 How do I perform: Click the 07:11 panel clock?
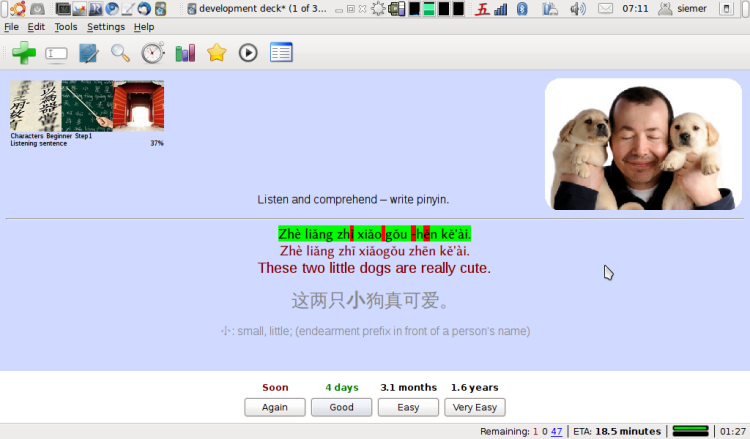coord(635,9)
